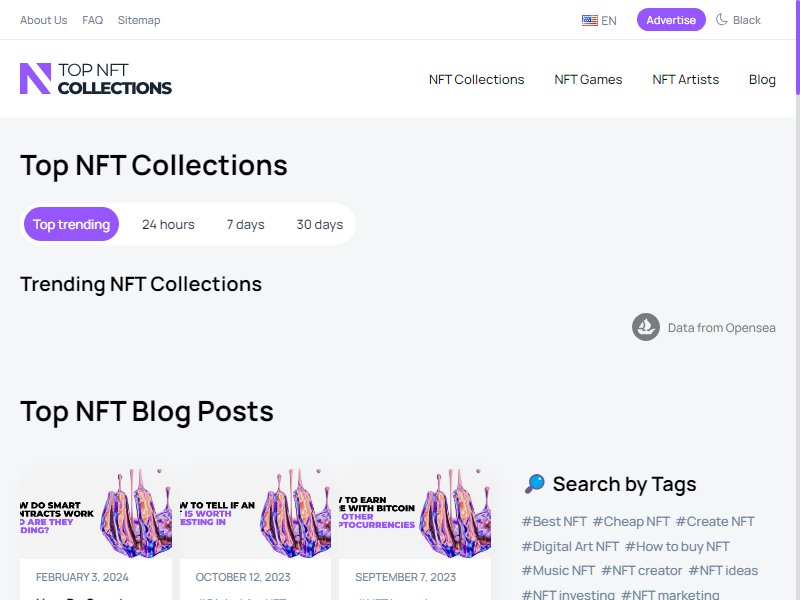Click the US flag language icon

[x=589, y=20]
